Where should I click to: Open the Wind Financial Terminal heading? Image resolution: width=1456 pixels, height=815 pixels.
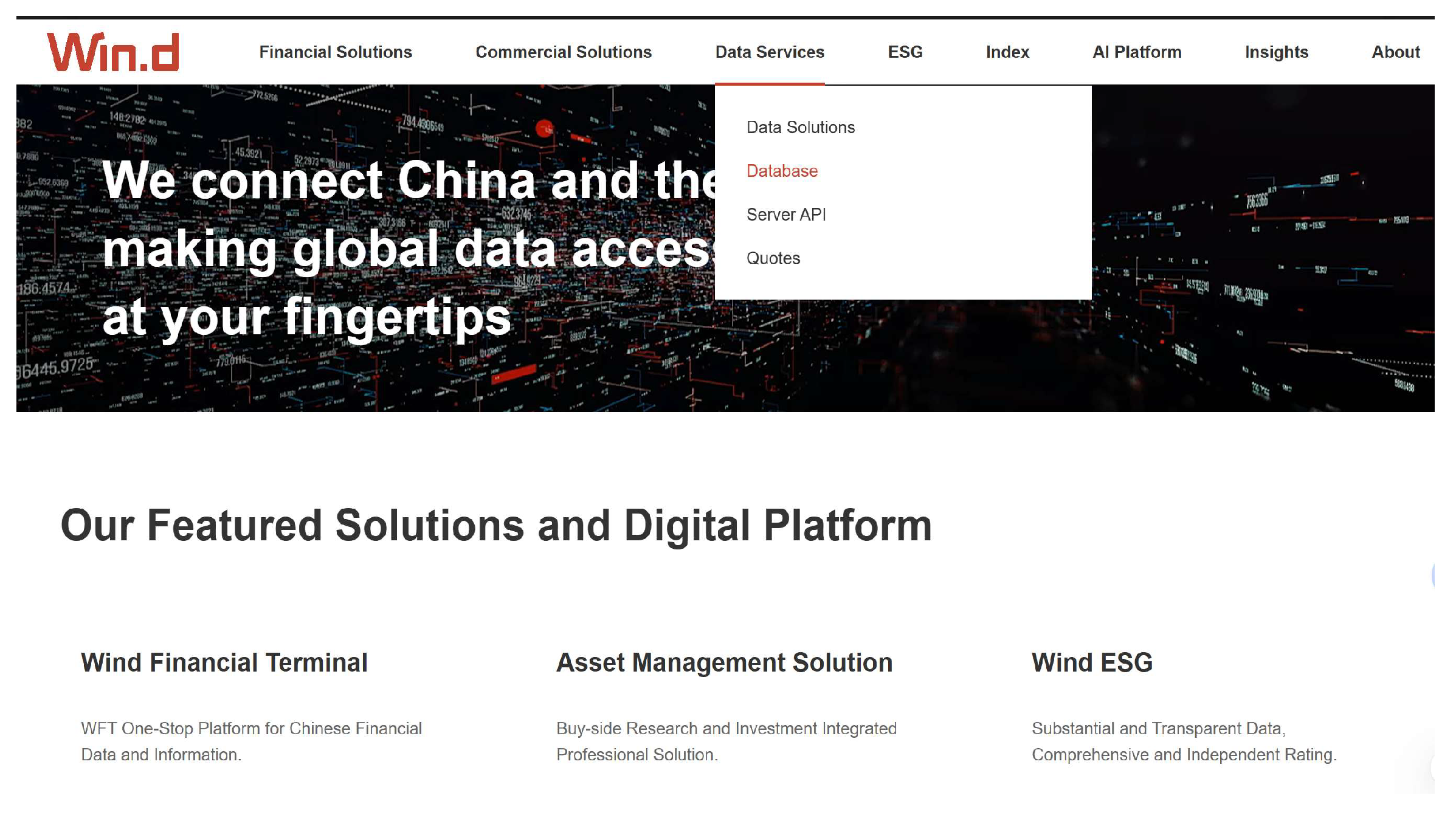(x=224, y=662)
